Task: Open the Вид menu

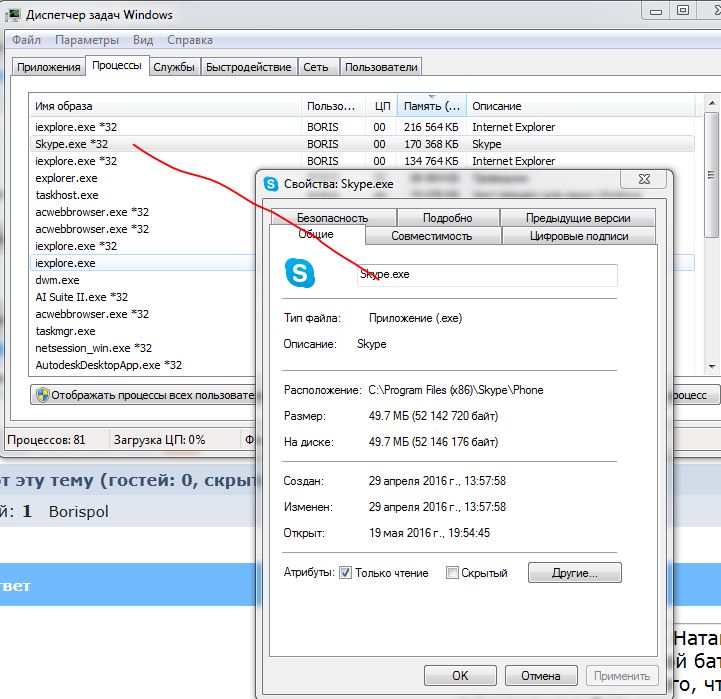Action: [143, 40]
